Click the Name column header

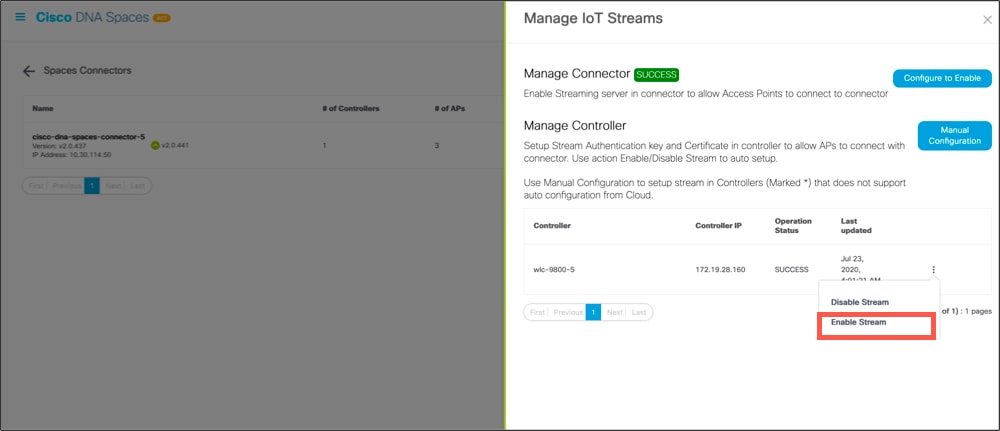click(x=43, y=108)
